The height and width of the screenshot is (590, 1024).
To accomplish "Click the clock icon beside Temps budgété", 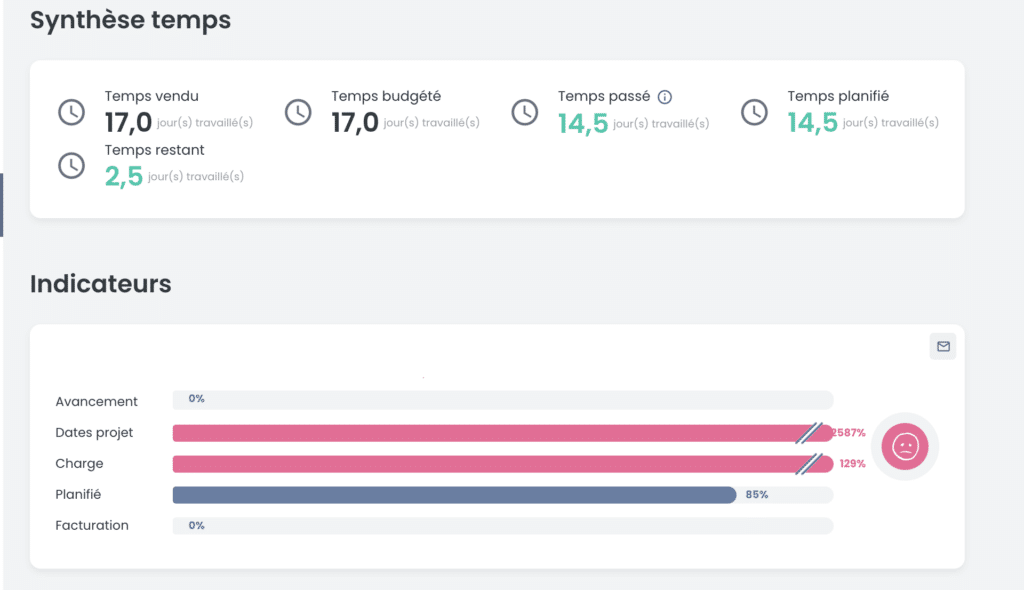I will pyautogui.click(x=298, y=112).
